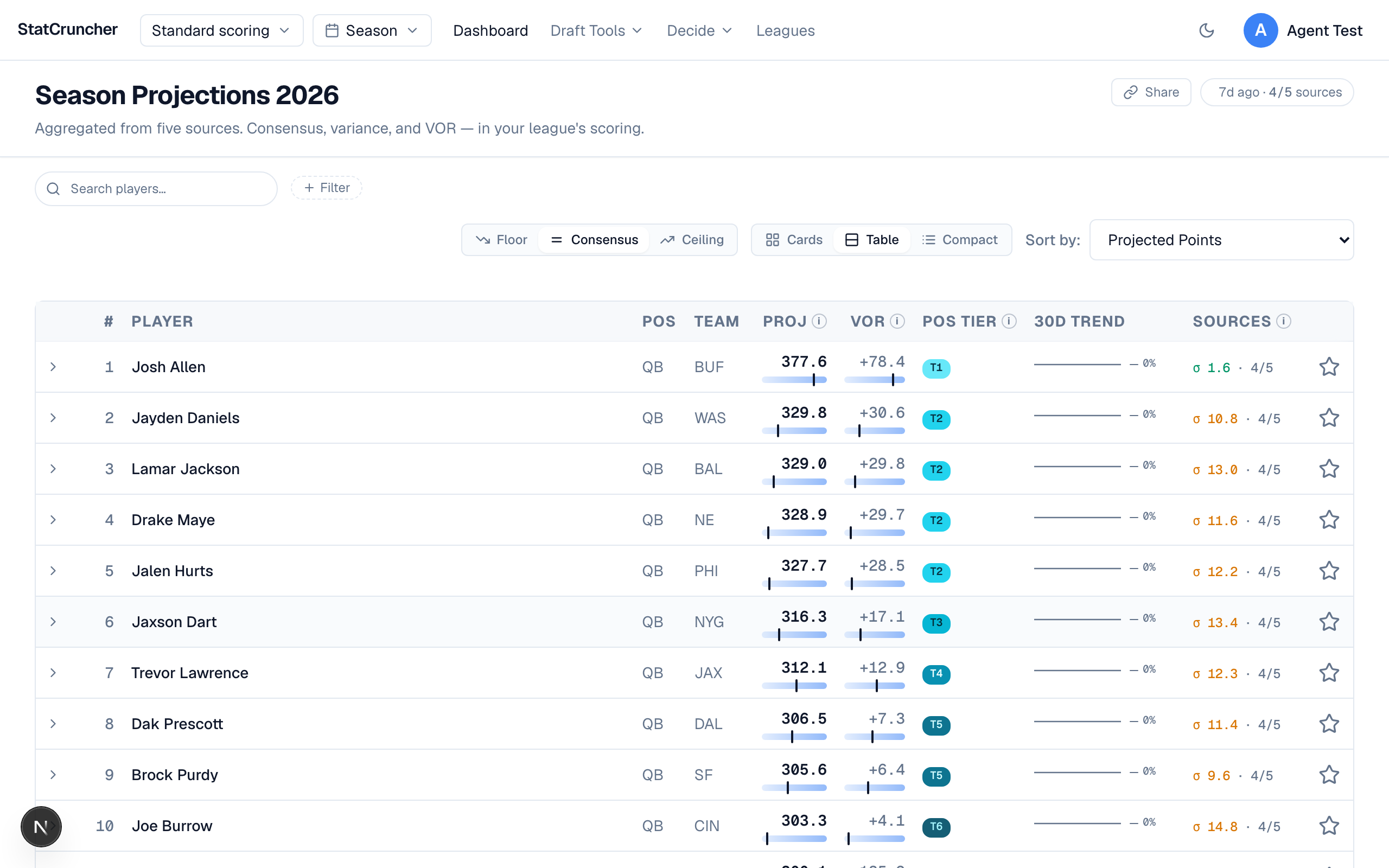Viewport: 1389px width, 868px height.
Task: Switch to Cards view
Action: (794, 240)
